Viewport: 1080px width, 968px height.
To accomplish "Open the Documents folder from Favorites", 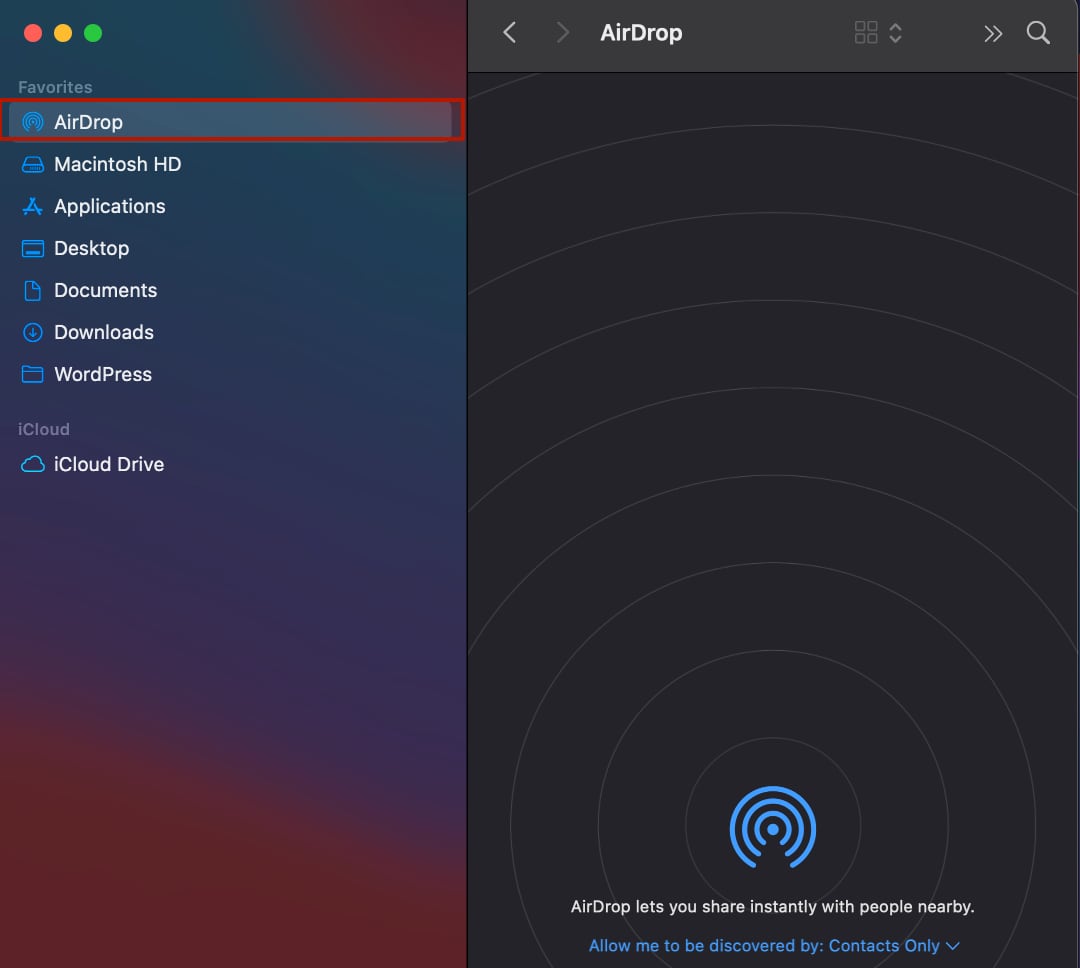I will 105,290.
